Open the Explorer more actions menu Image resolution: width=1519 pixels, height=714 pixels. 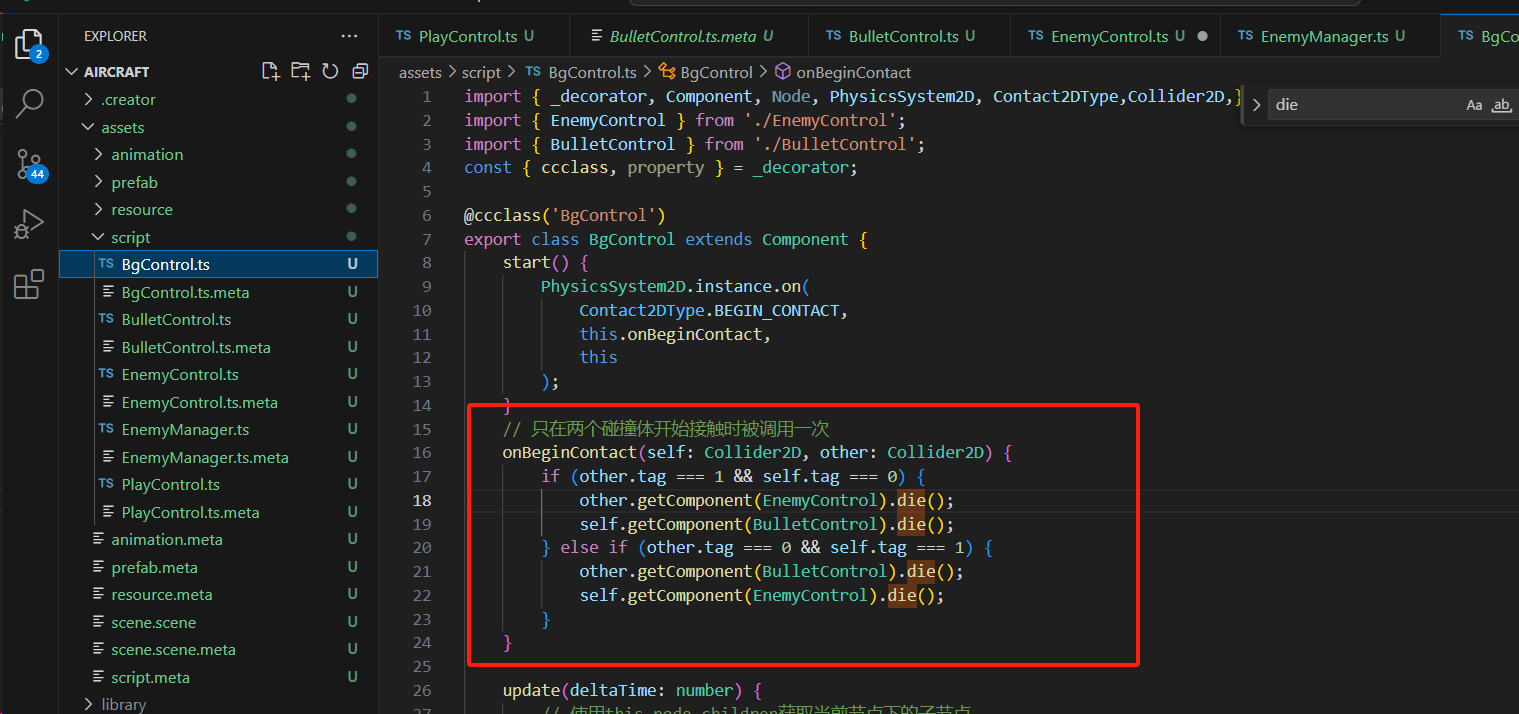349,36
